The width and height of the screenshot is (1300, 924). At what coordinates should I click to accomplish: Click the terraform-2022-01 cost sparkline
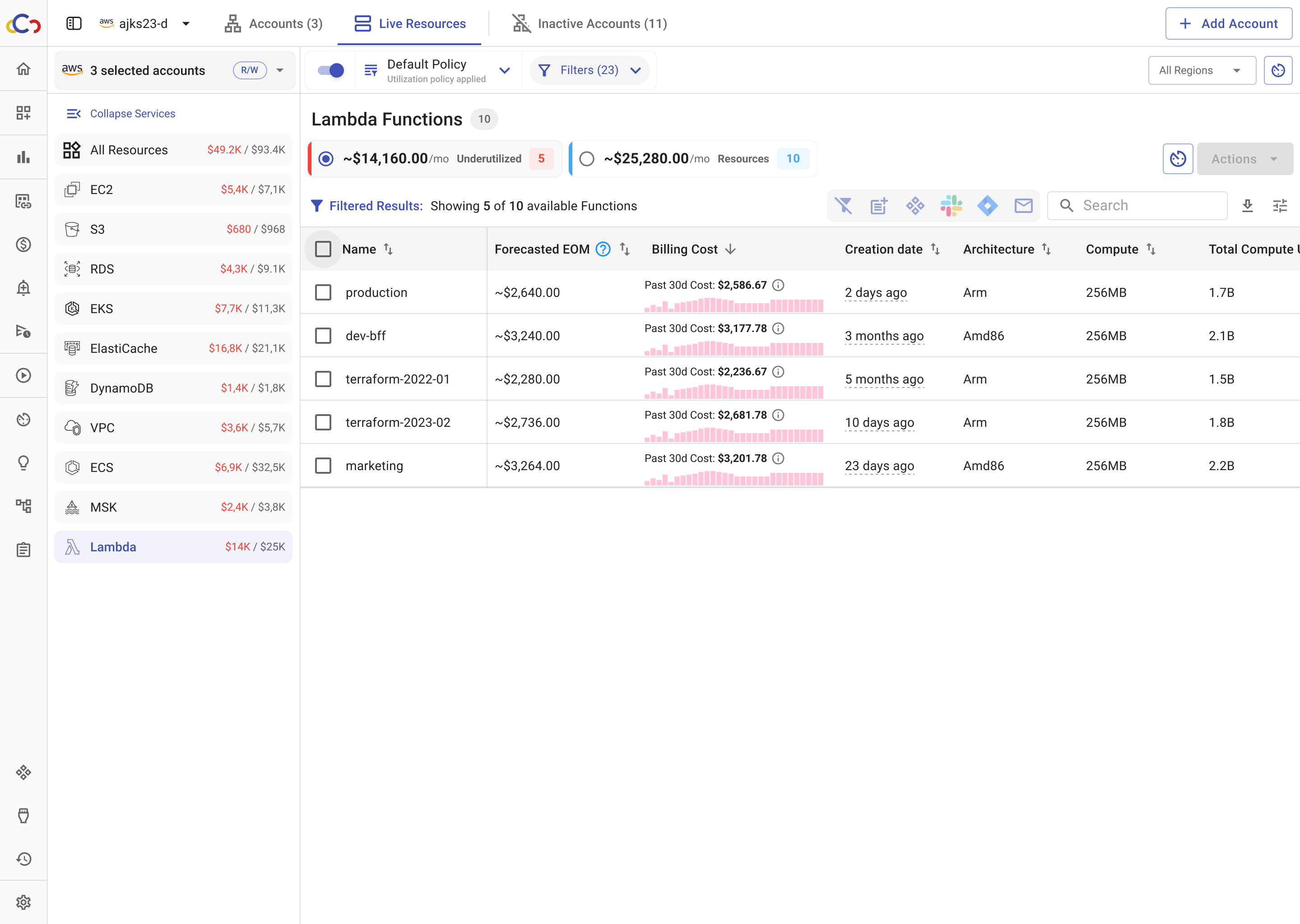point(734,391)
